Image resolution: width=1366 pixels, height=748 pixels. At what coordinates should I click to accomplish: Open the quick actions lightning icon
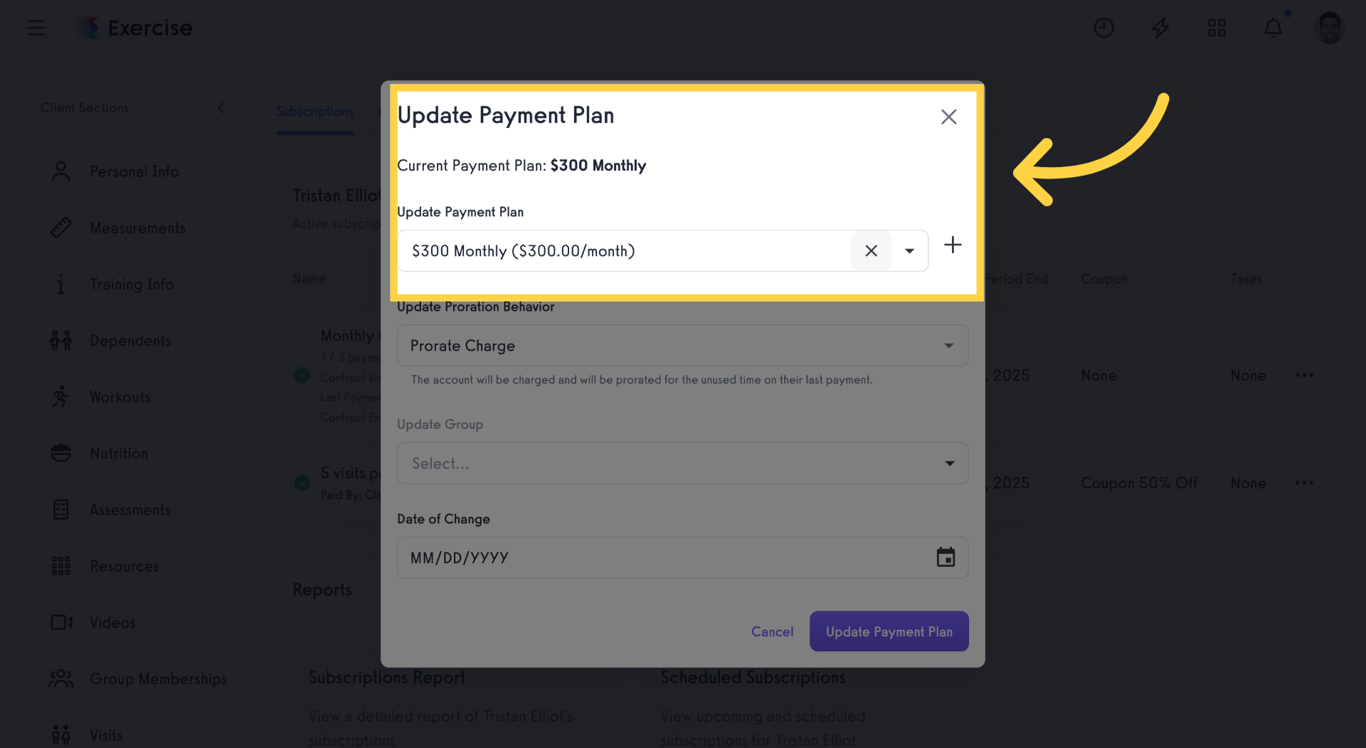click(x=1160, y=27)
